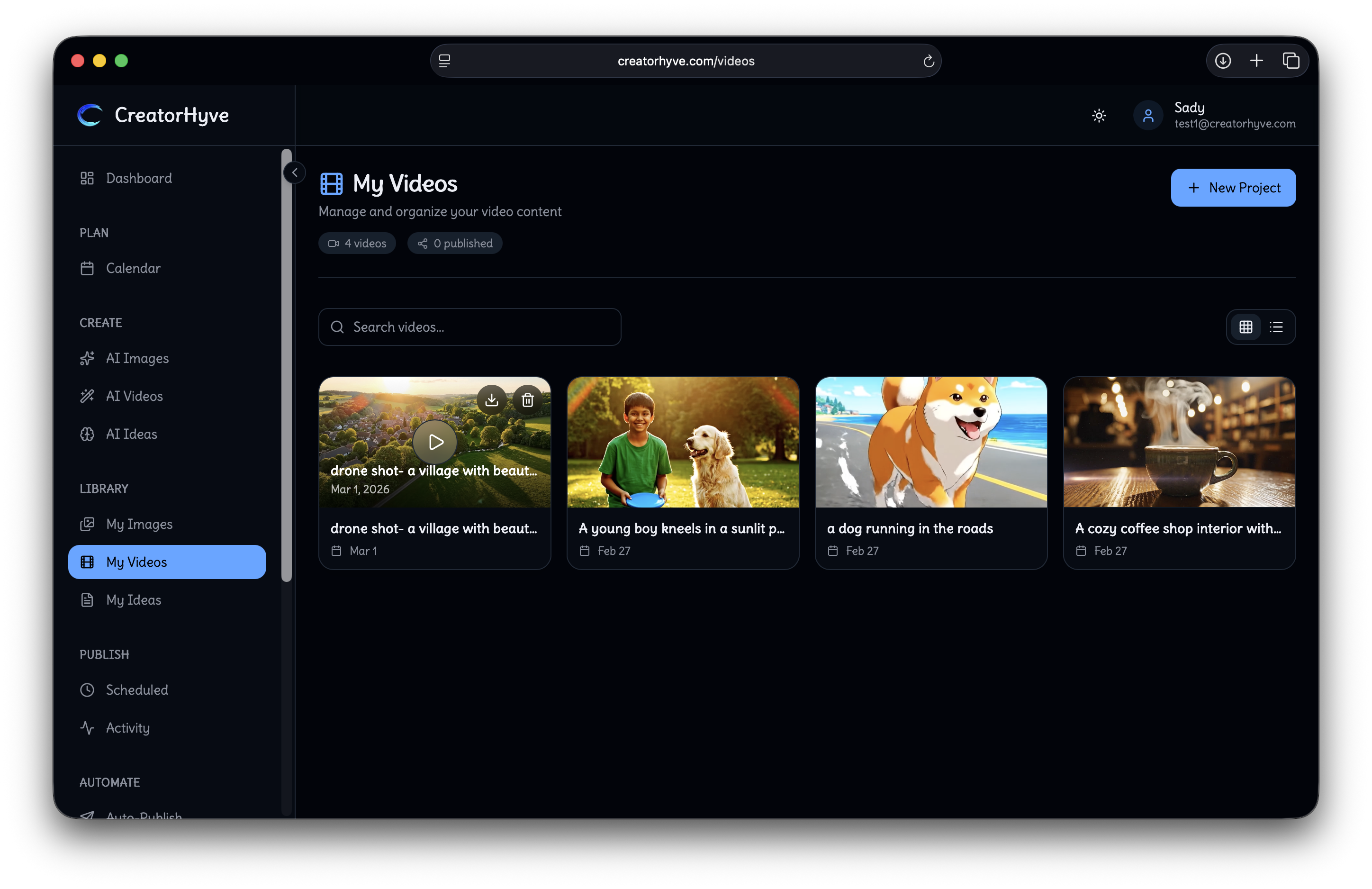Screen dimensions: 1372x889
Task: Download the drone shot village video
Action: (x=492, y=399)
